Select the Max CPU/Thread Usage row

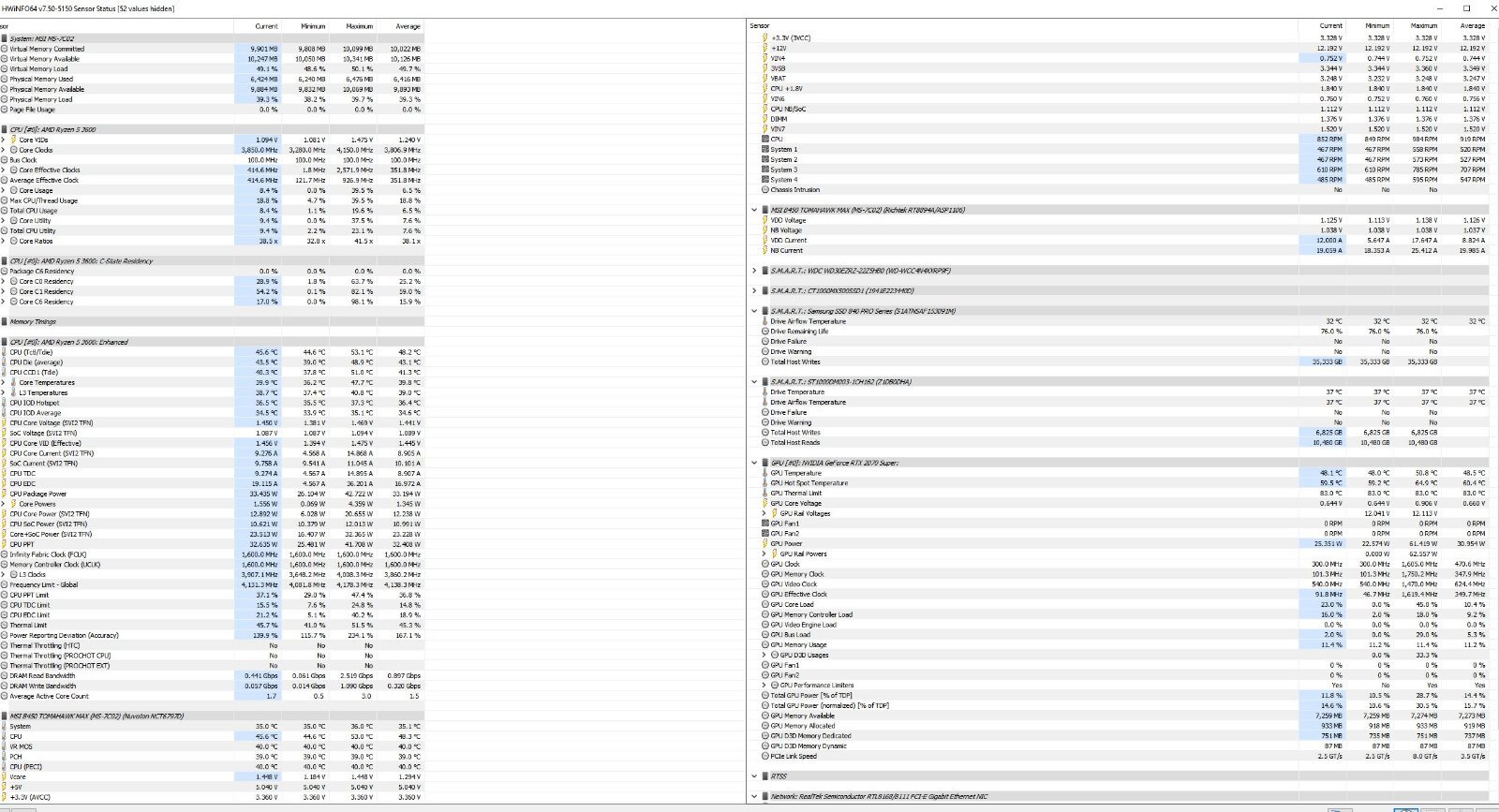click(212, 200)
